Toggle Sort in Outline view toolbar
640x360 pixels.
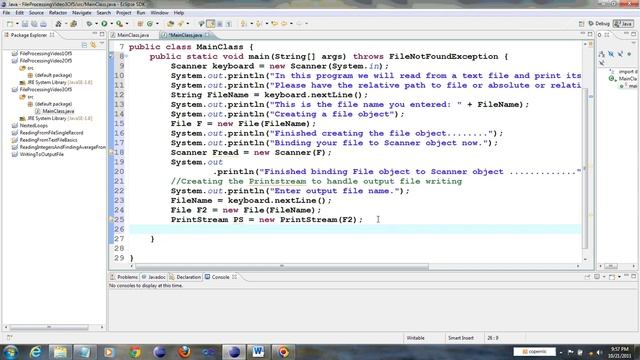[601, 53]
